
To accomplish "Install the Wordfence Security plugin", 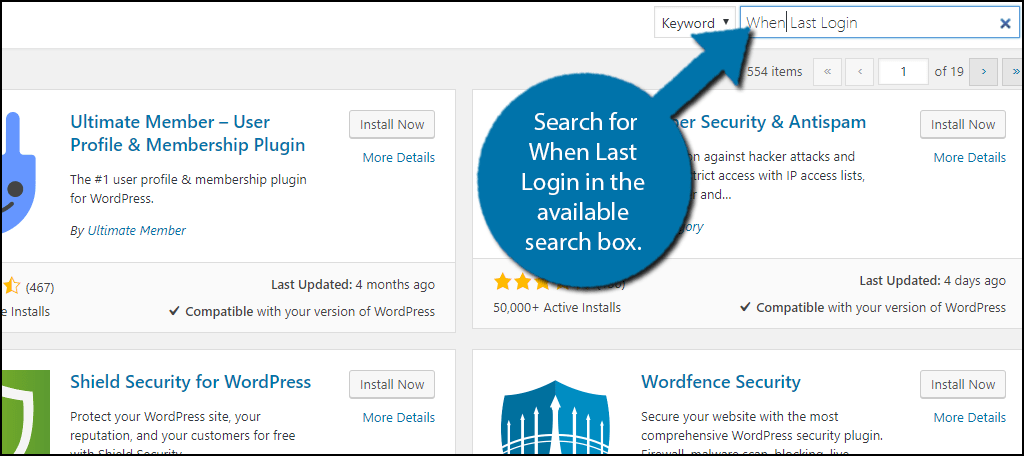I will [x=963, y=385].
